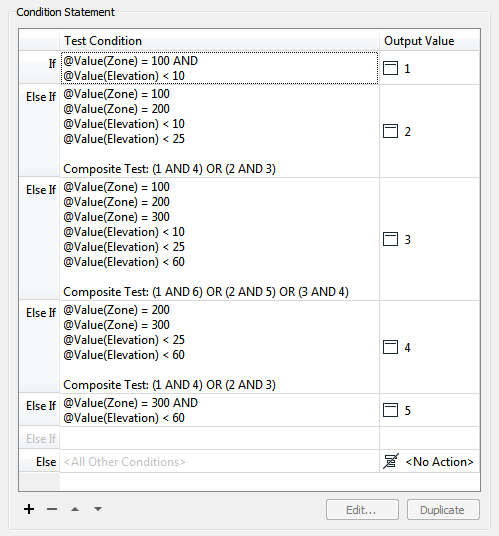Click the output value icon for value 2
Viewport: 499px width, 536px height.
(x=390, y=131)
